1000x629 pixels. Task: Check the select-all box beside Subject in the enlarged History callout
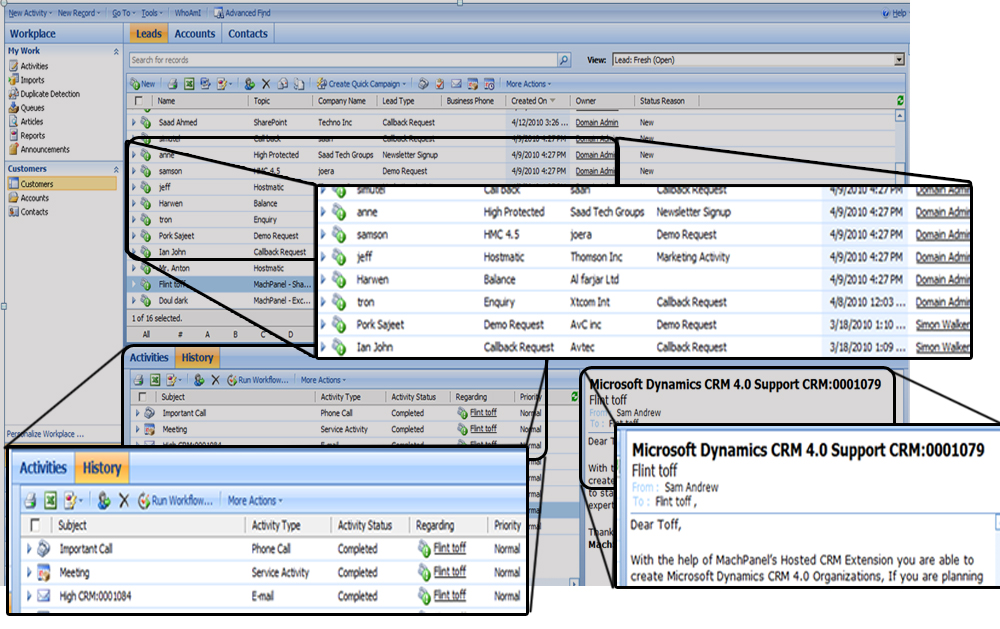tap(35, 525)
